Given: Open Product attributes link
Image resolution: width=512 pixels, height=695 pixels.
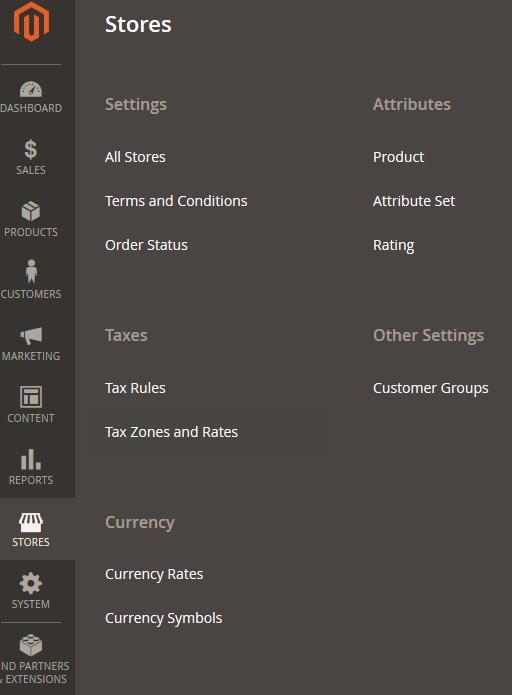Looking at the screenshot, I should (x=399, y=157).
